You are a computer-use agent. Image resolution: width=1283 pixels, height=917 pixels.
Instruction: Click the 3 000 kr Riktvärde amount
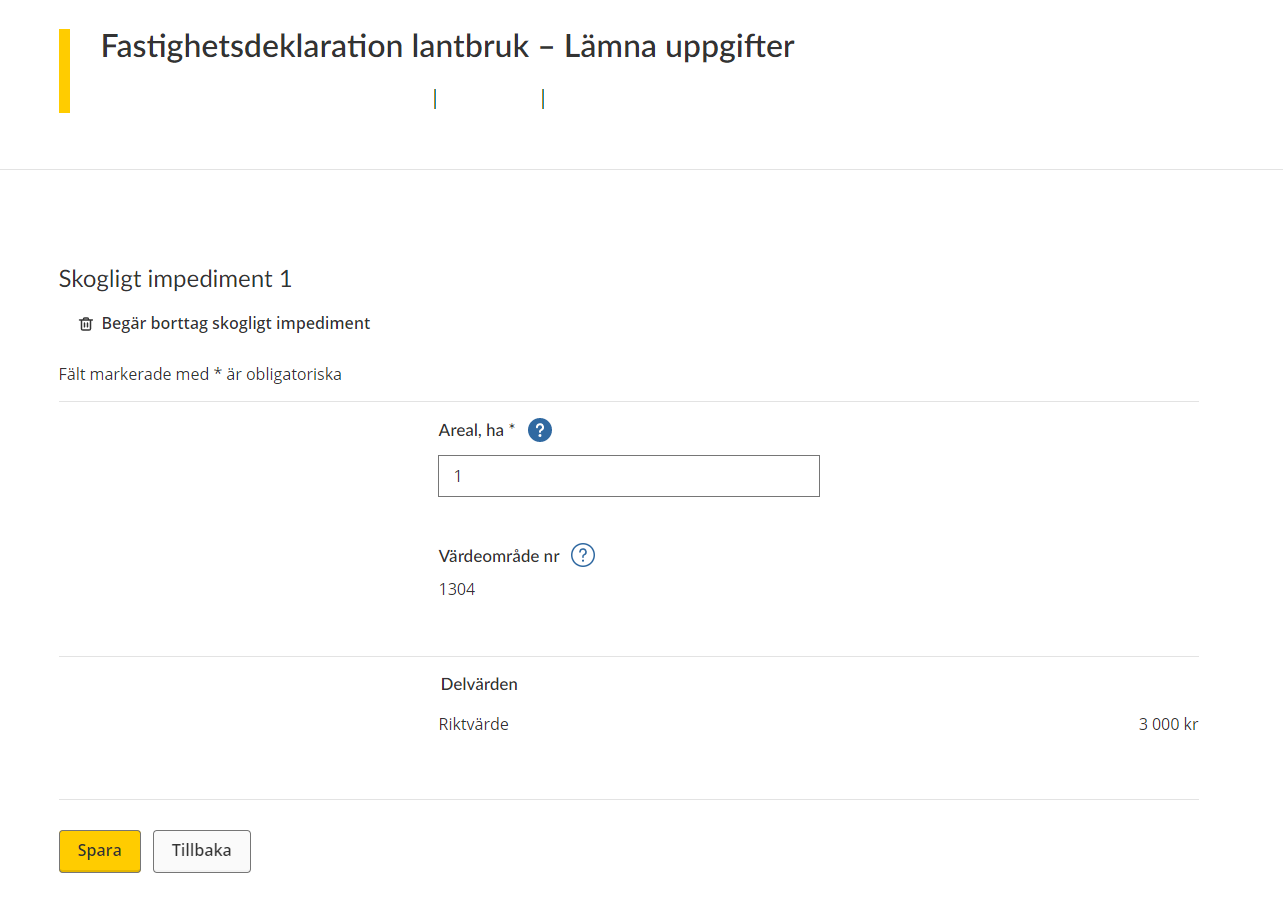(x=1168, y=724)
